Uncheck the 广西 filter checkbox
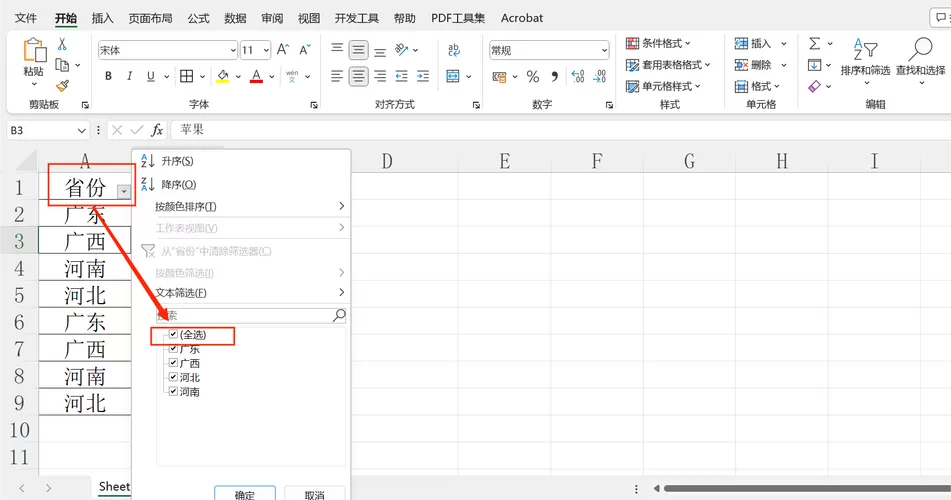 point(173,363)
